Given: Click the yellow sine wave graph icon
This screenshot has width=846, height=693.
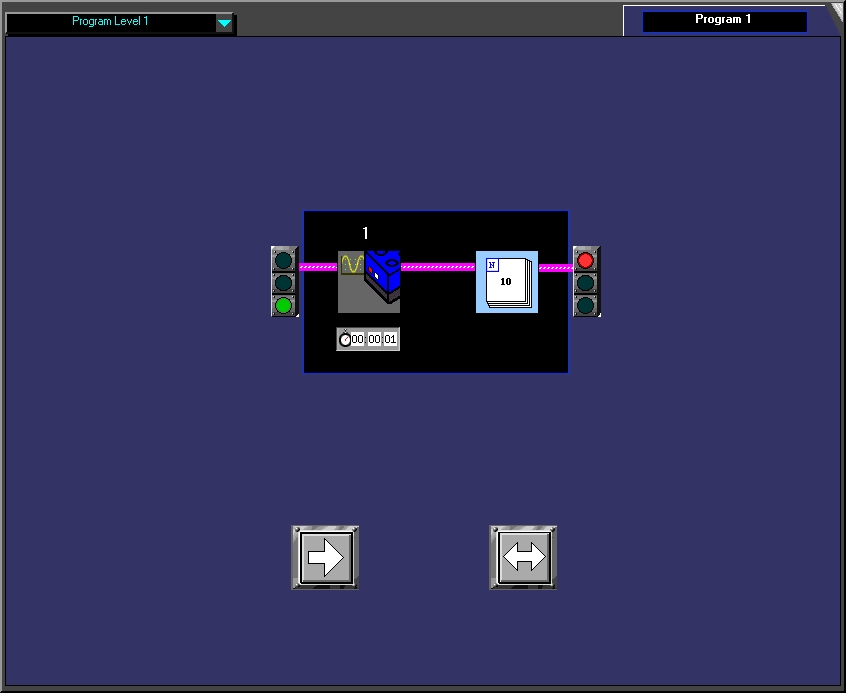Looking at the screenshot, I should [x=351, y=264].
